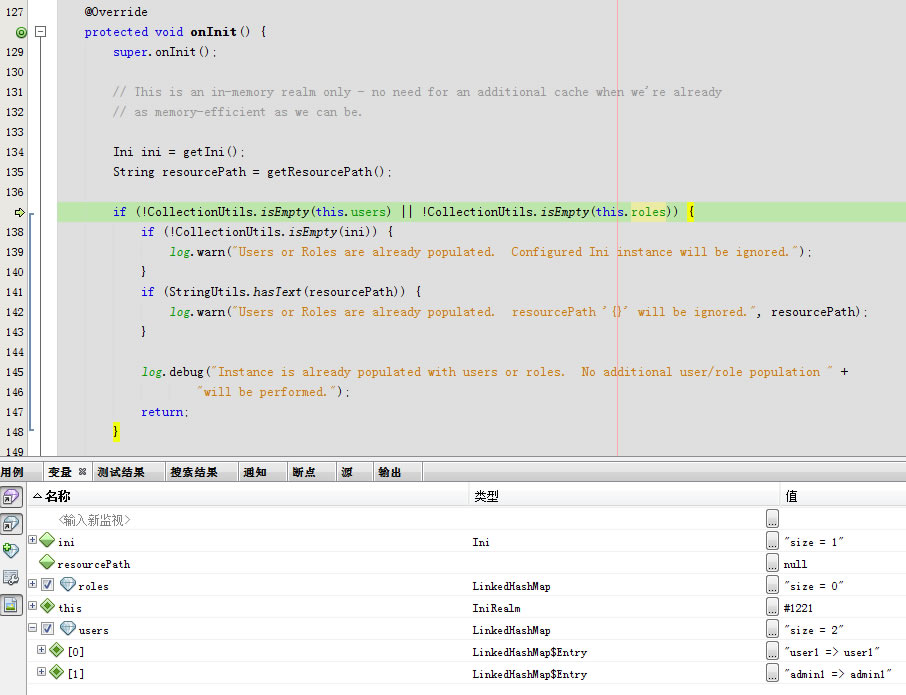Open the variable formatters wrench icon
Screen dimensions: 906x695
click(11, 577)
